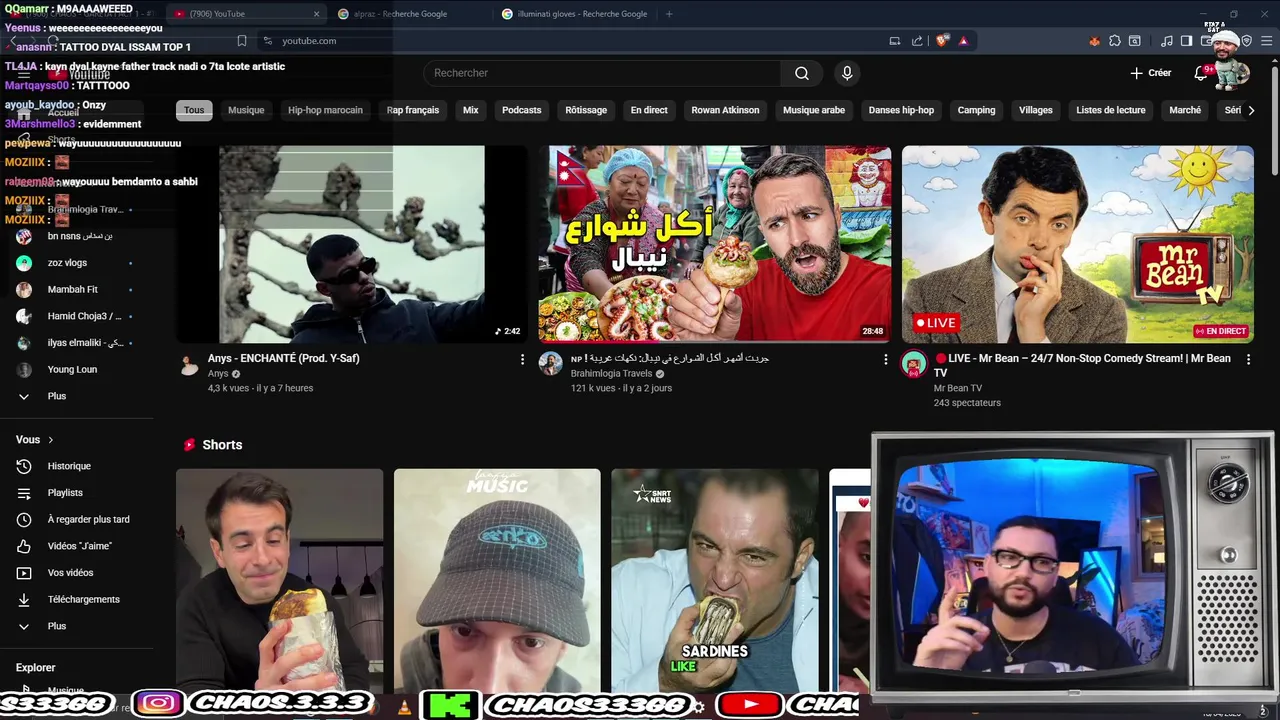The width and height of the screenshot is (1280, 720).
Task: Open the MetaMask fox extension
Action: [x=1094, y=41]
